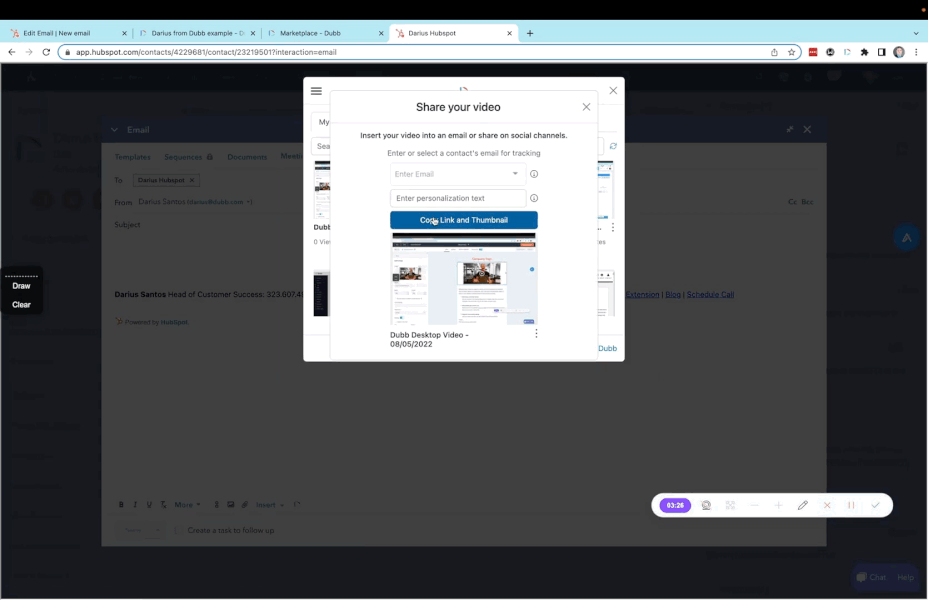928x600 pixels.
Task: Switch to the Marketplace - Dubb tab
Action: [326, 33]
